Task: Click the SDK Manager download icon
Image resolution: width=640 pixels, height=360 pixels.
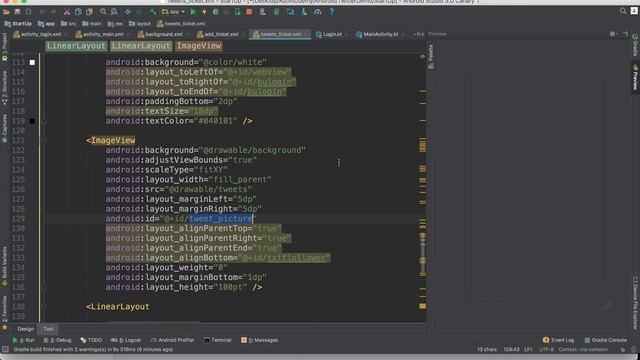Action: click(x=304, y=12)
